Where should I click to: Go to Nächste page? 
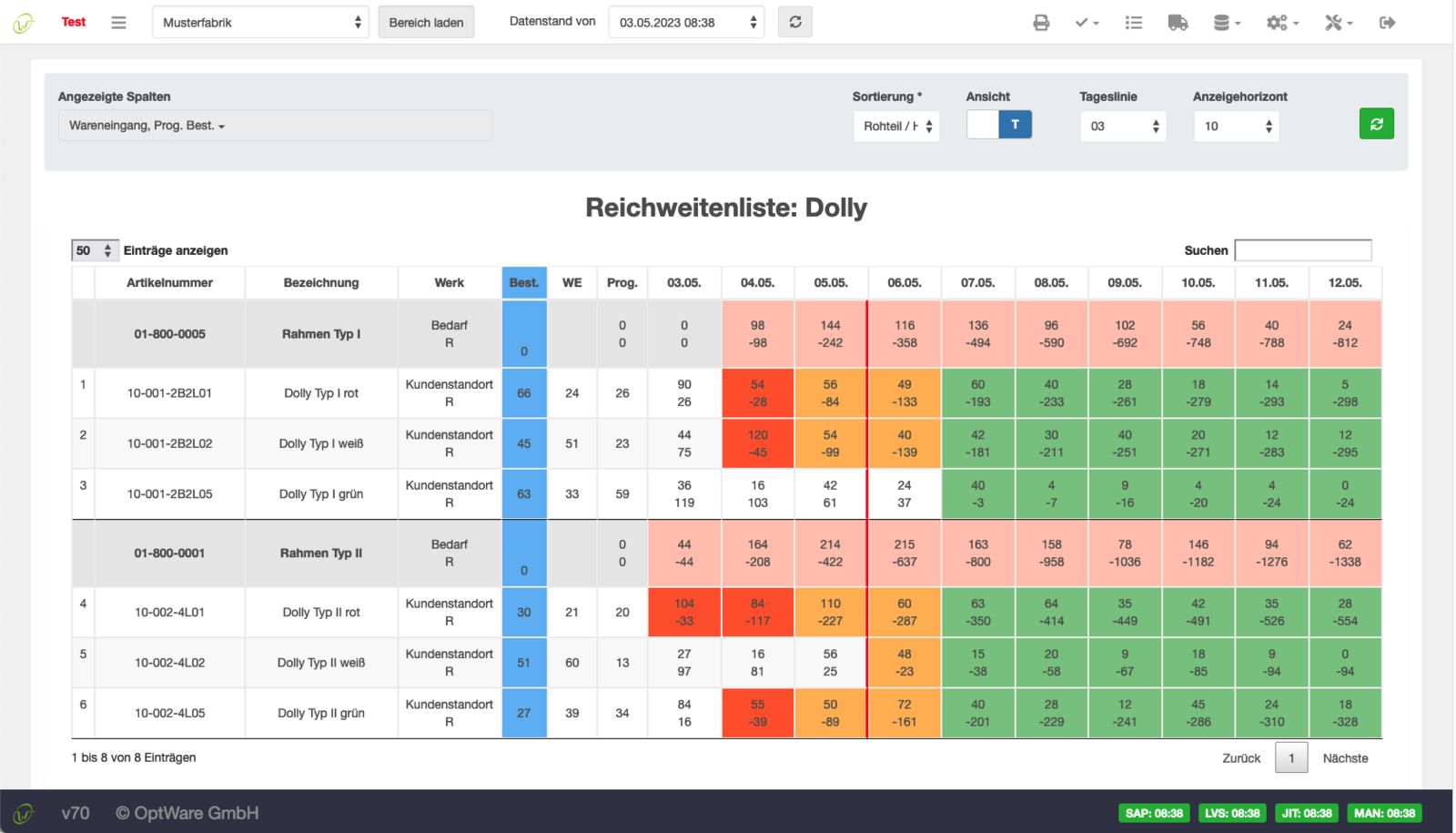[x=1345, y=757]
